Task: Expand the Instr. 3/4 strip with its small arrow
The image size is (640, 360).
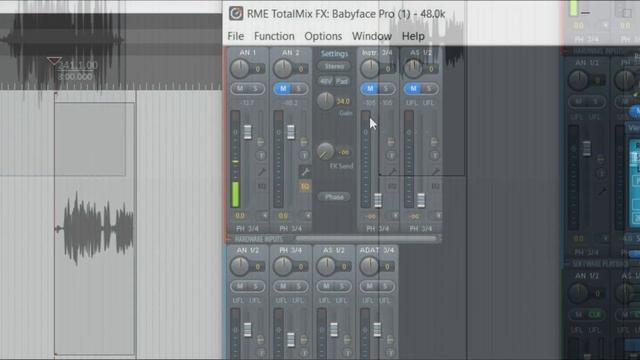Action: point(395,215)
